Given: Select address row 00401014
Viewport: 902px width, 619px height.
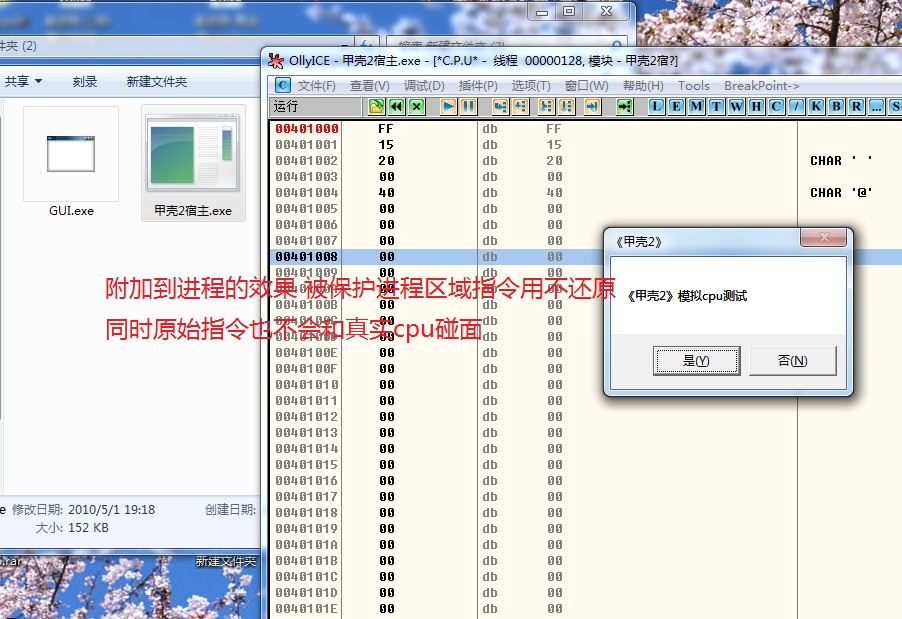Looking at the screenshot, I should pos(307,449).
